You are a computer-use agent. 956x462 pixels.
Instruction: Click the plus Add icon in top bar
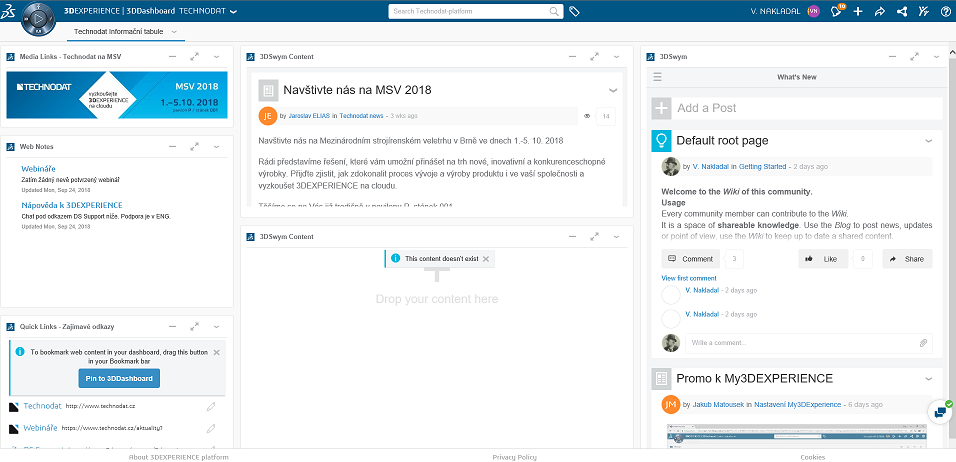(858, 11)
